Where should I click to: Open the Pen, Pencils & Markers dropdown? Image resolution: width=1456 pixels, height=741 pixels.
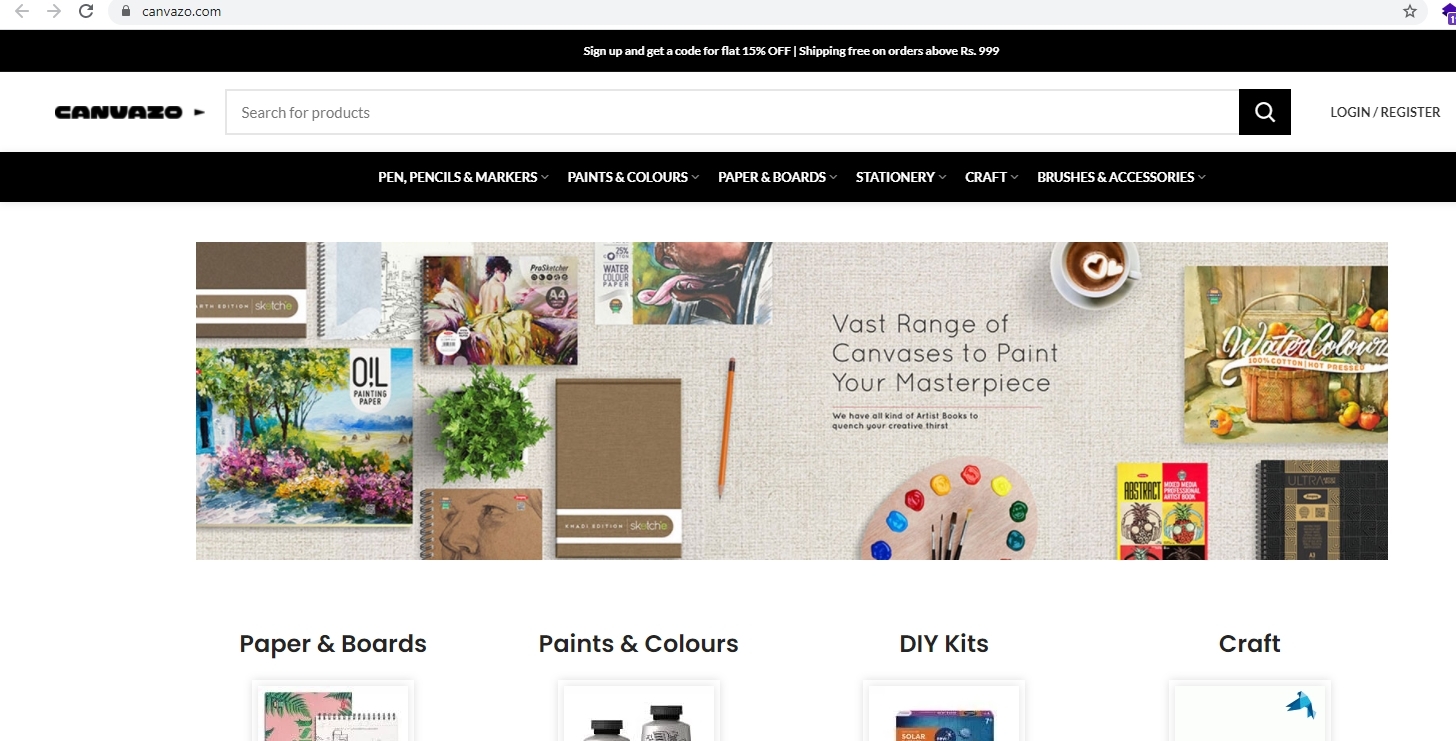click(x=463, y=177)
